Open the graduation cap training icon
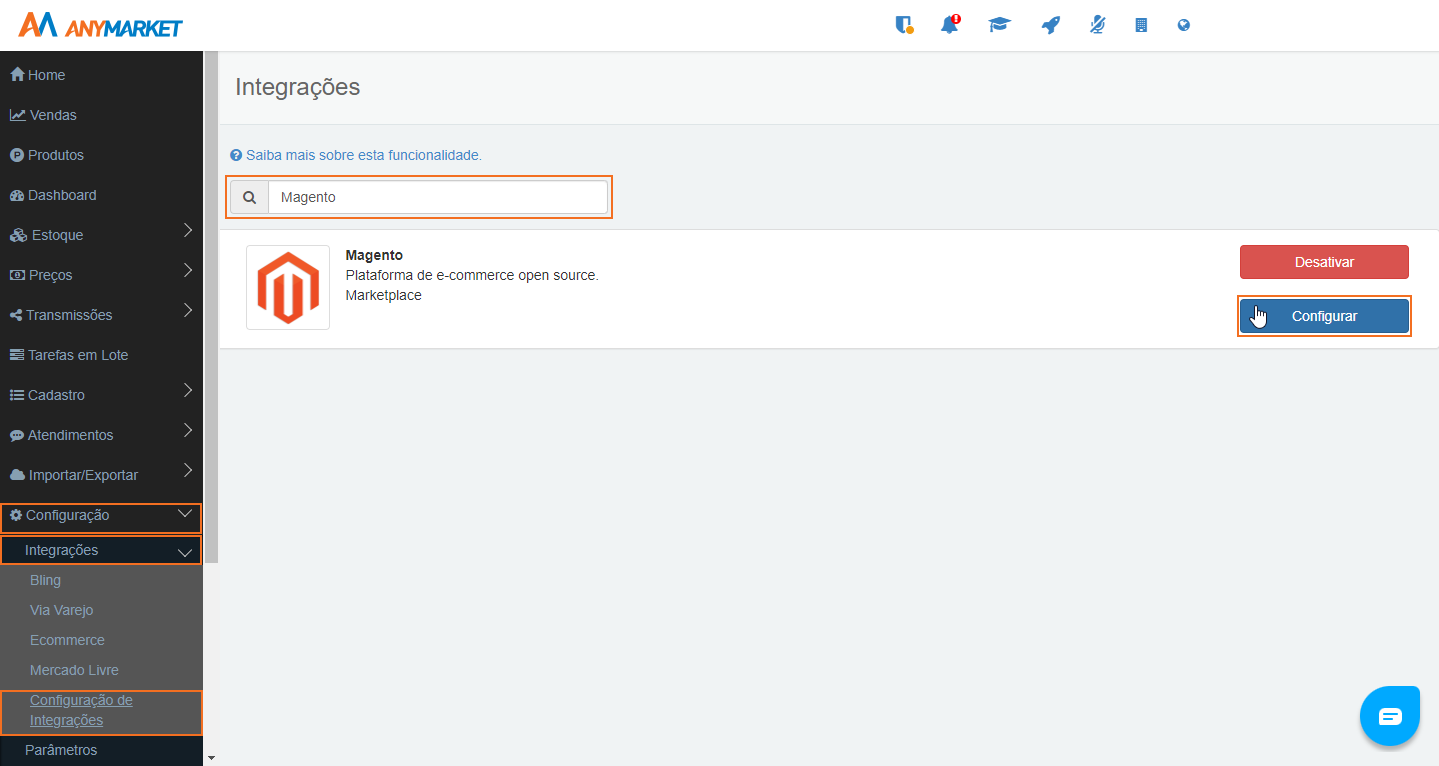The width and height of the screenshot is (1439, 766). tap(999, 25)
